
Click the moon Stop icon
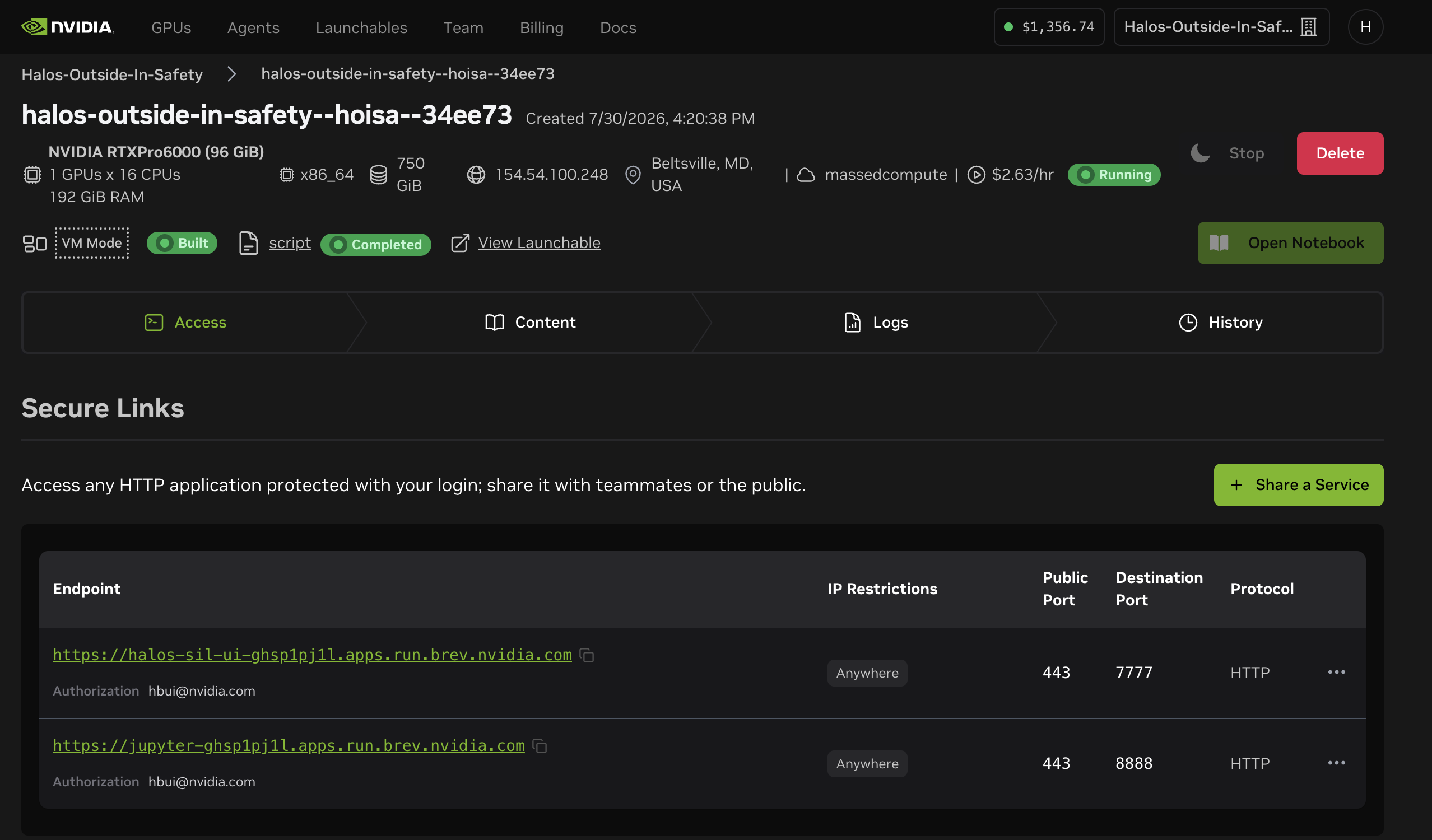(x=1200, y=153)
